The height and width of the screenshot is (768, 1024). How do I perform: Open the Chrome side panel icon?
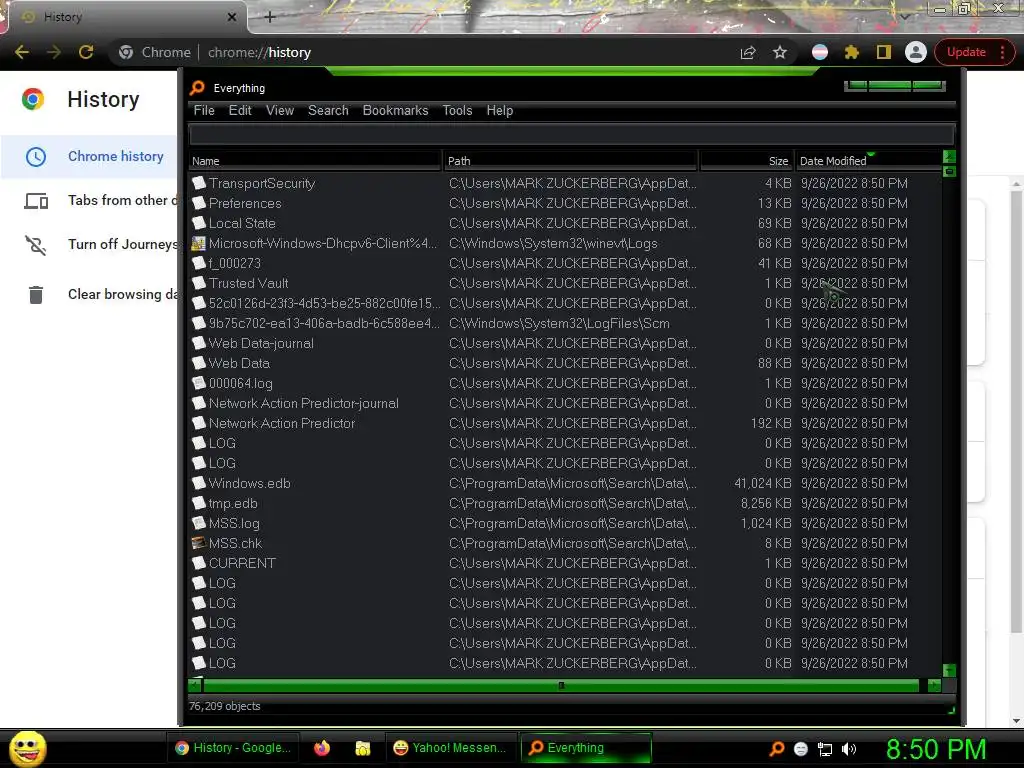(x=884, y=52)
